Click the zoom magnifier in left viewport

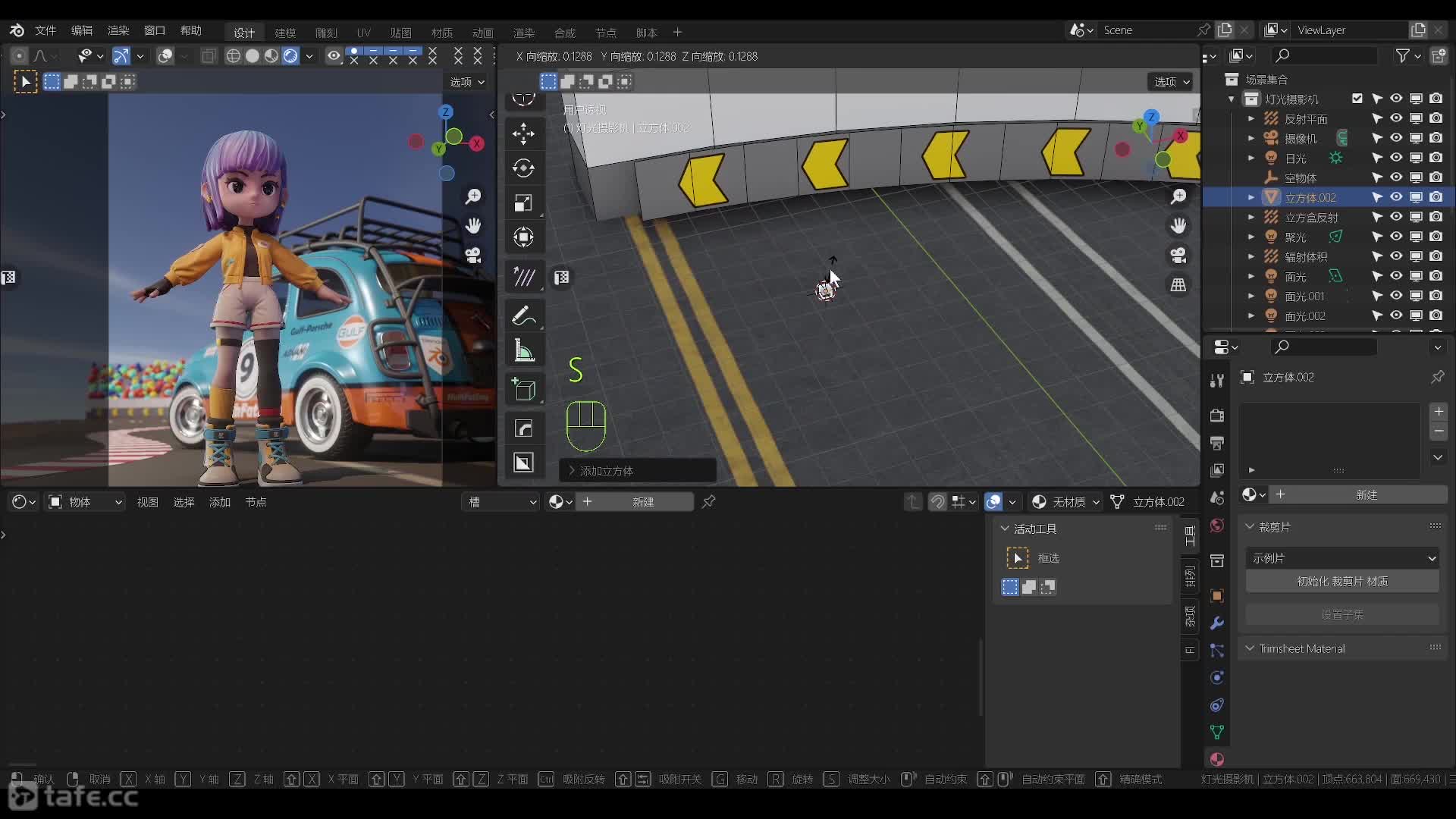(473, 197)
